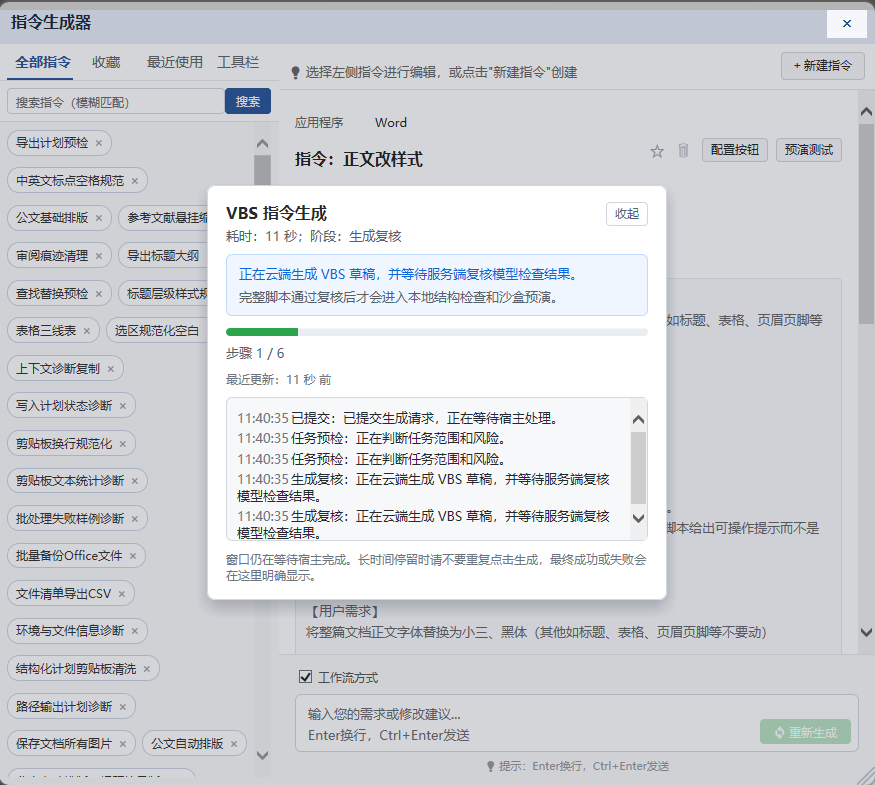
Task: Remove the 批量备份Office文件 tag with its x
Action: 133,556
